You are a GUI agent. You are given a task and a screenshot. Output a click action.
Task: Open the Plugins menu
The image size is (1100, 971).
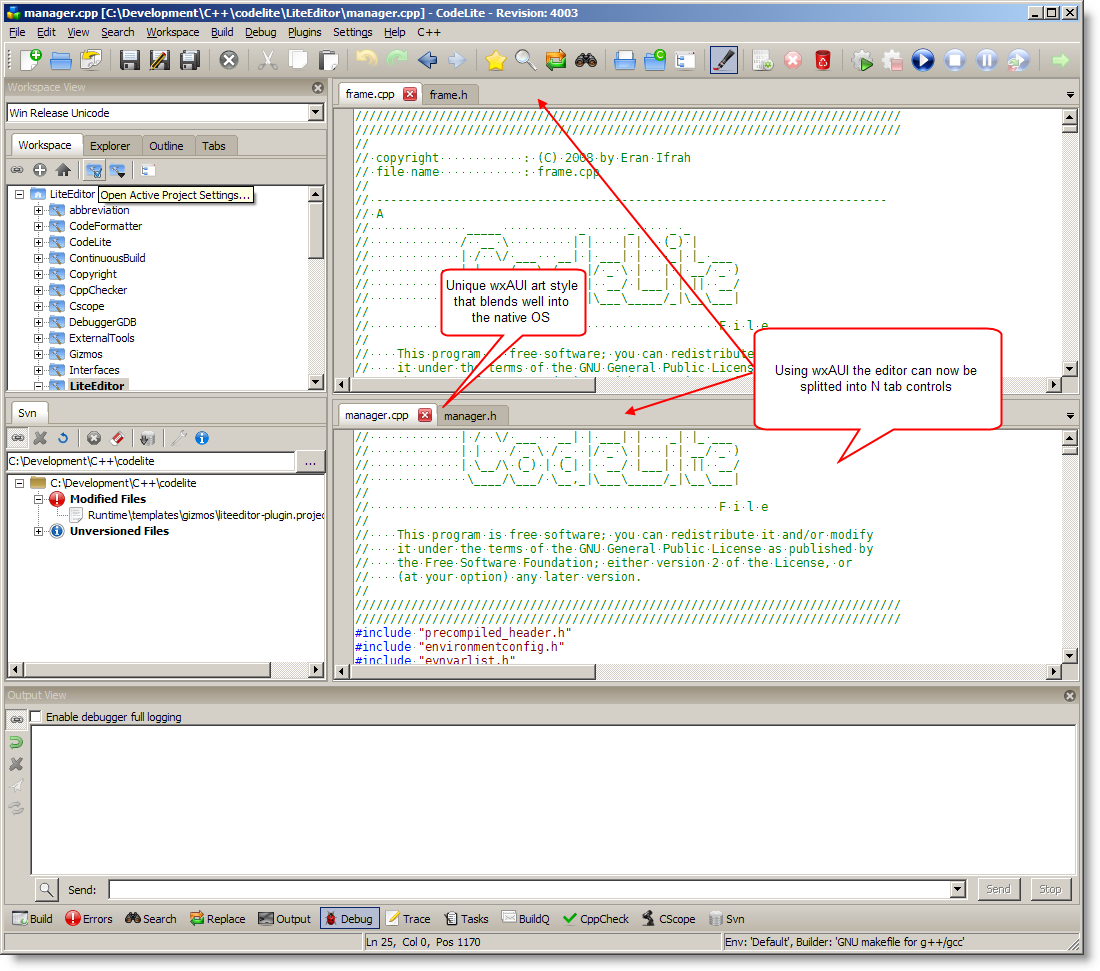coord(304,32)
